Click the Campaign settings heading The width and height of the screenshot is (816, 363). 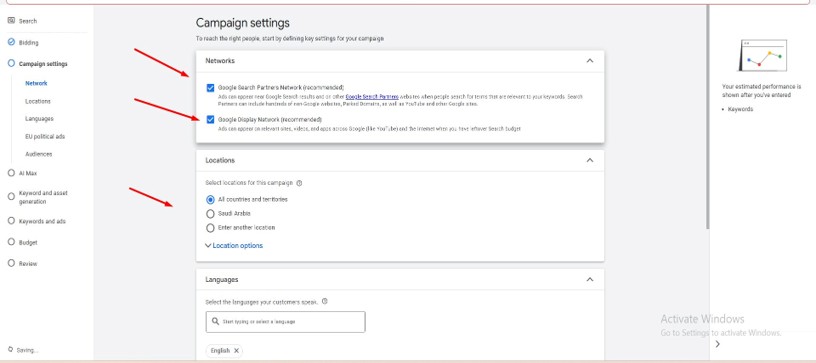click(243, 23)
